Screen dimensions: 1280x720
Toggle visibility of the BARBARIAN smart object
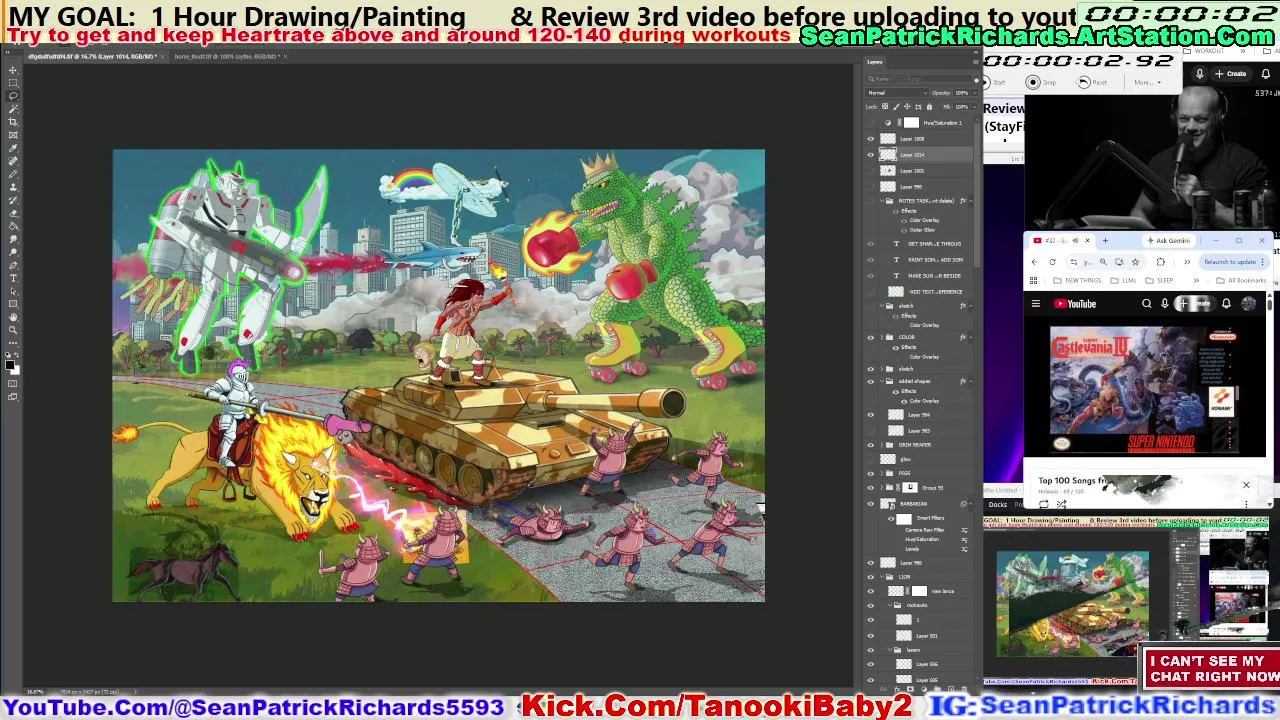tap(871, 503)
